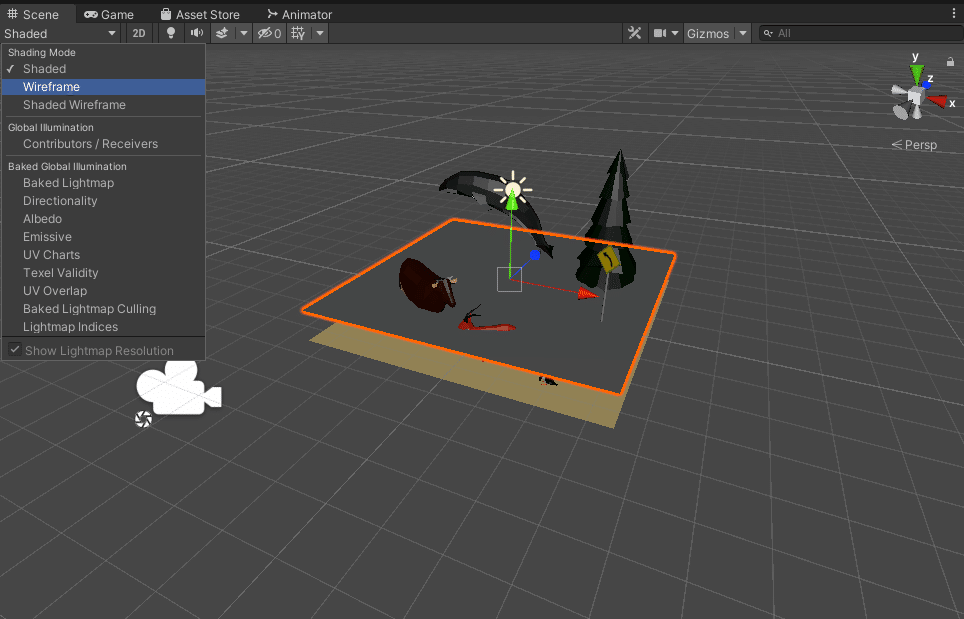The image size is (964, 619).
Task: Switch to the Animator tab
Action: (x=300, y=14)
